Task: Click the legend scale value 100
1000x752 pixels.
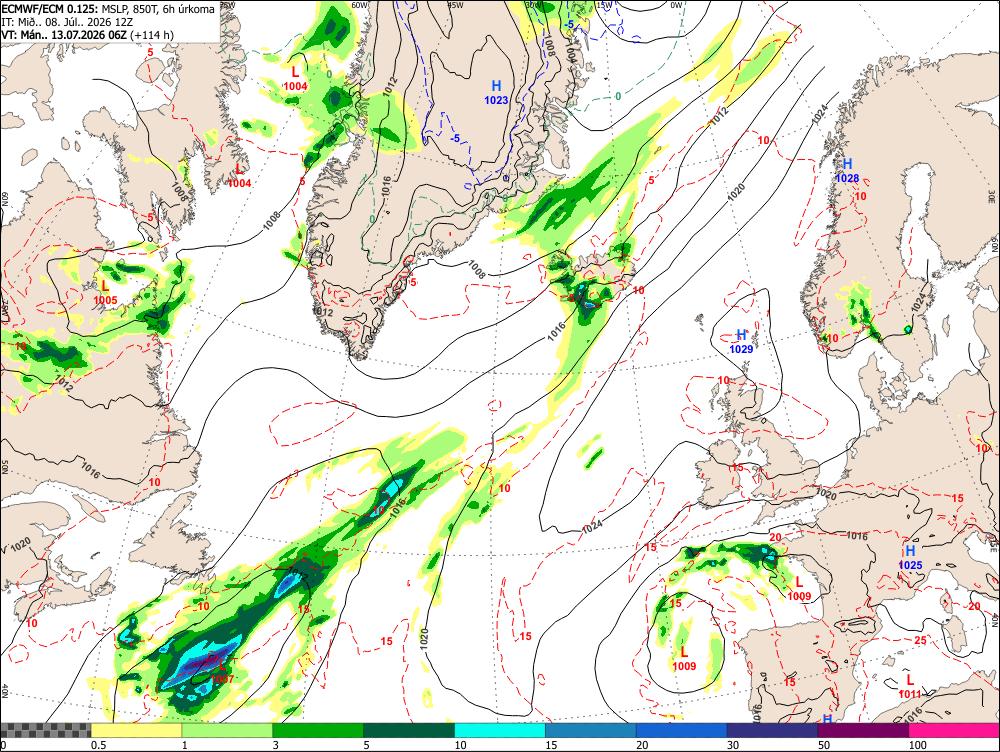Action: click(918, 745)
